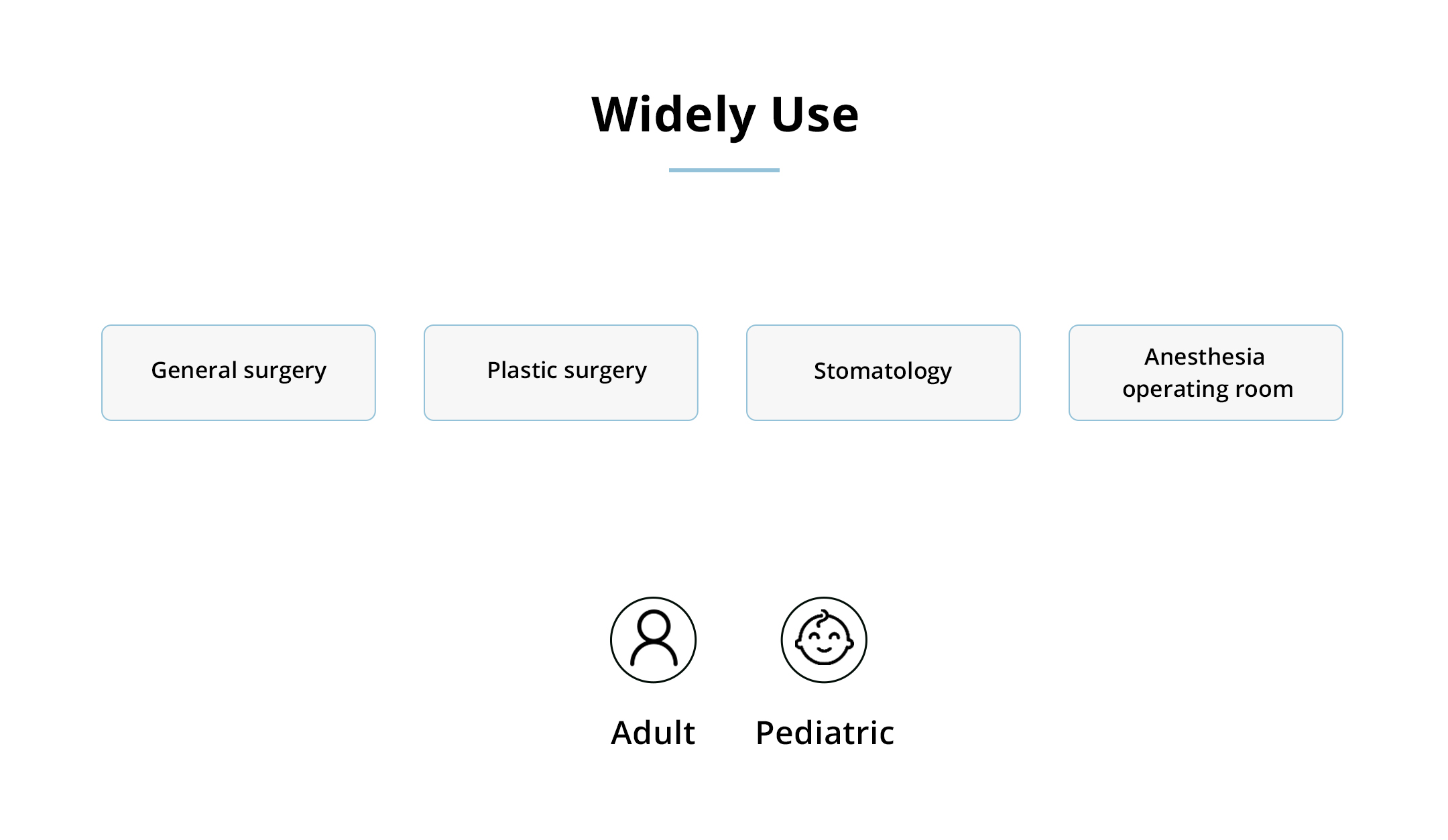This screenshot has width=1448, height=840.
Task: Click the word "Anesthesia" in the last box
Action: (1205, 357)
